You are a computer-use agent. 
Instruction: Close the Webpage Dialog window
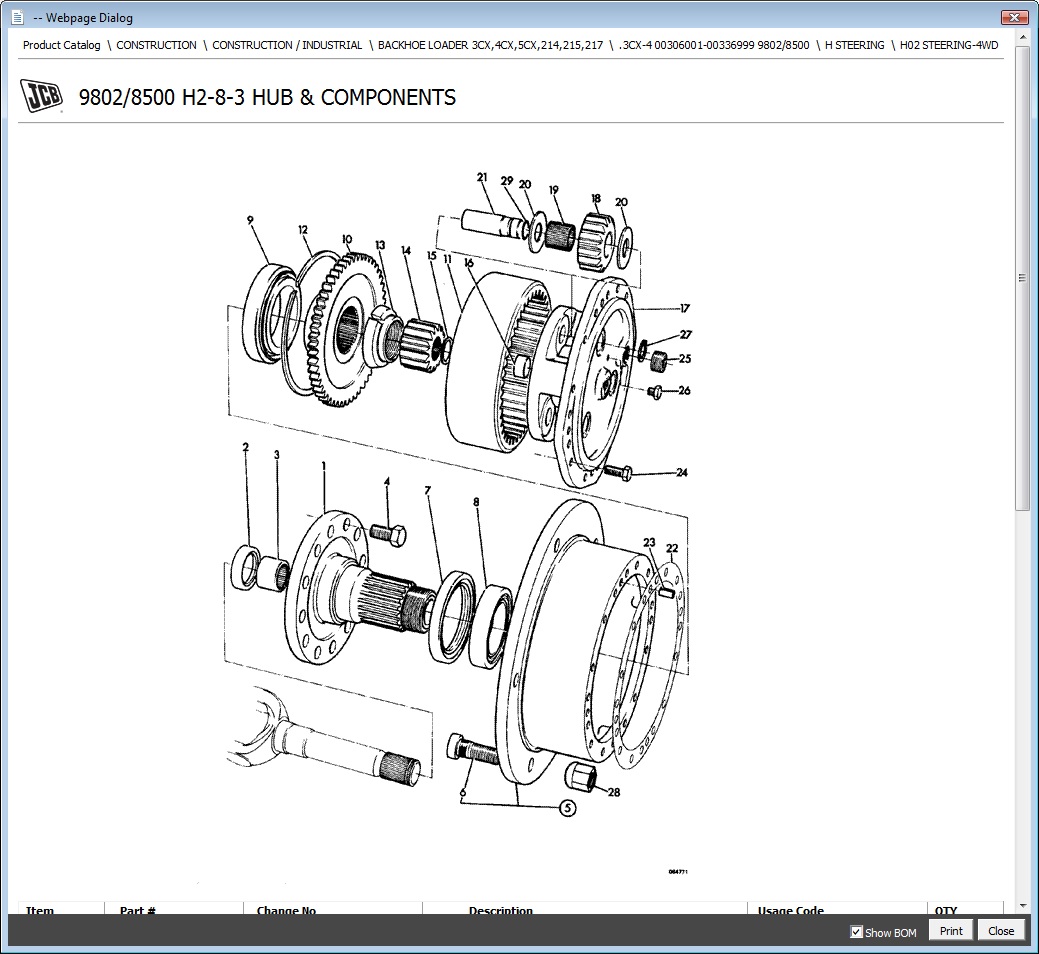click(1014, 17)
